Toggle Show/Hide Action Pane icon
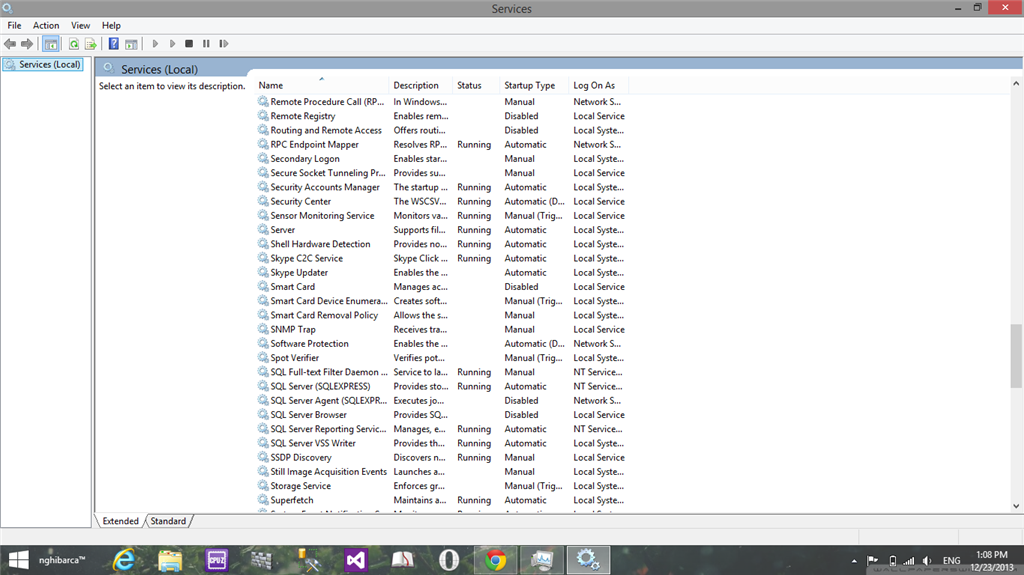The image size is (1024, 575). point(131,44)
